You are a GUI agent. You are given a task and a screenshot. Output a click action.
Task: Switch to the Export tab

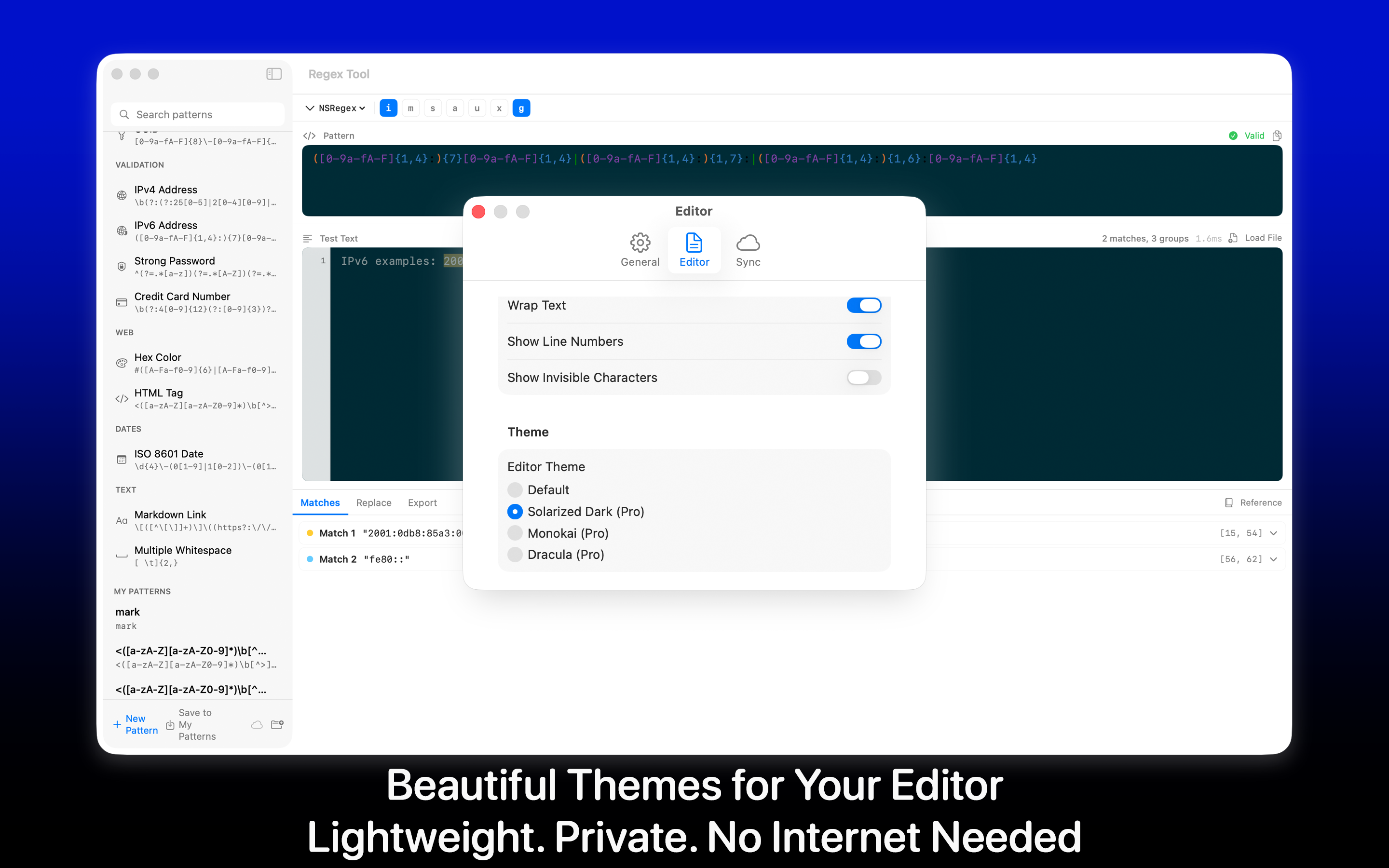click(x=422, y=502)
